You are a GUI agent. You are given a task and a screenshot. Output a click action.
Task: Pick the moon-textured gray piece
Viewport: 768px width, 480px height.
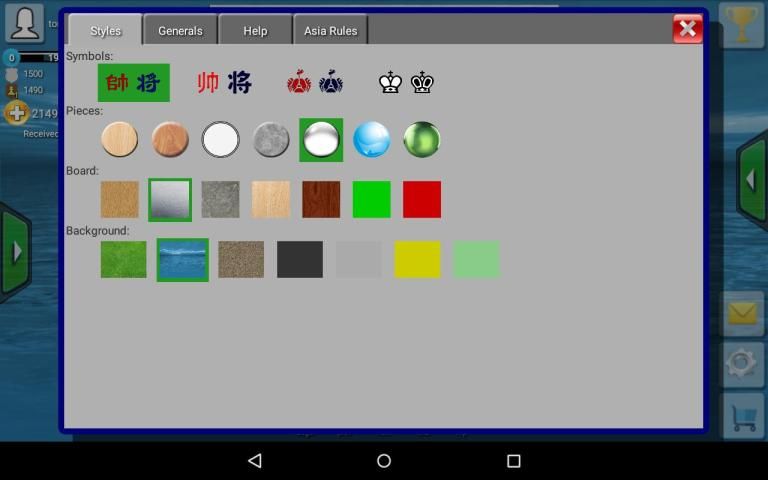pyautogui.click(x=271, y=140)
